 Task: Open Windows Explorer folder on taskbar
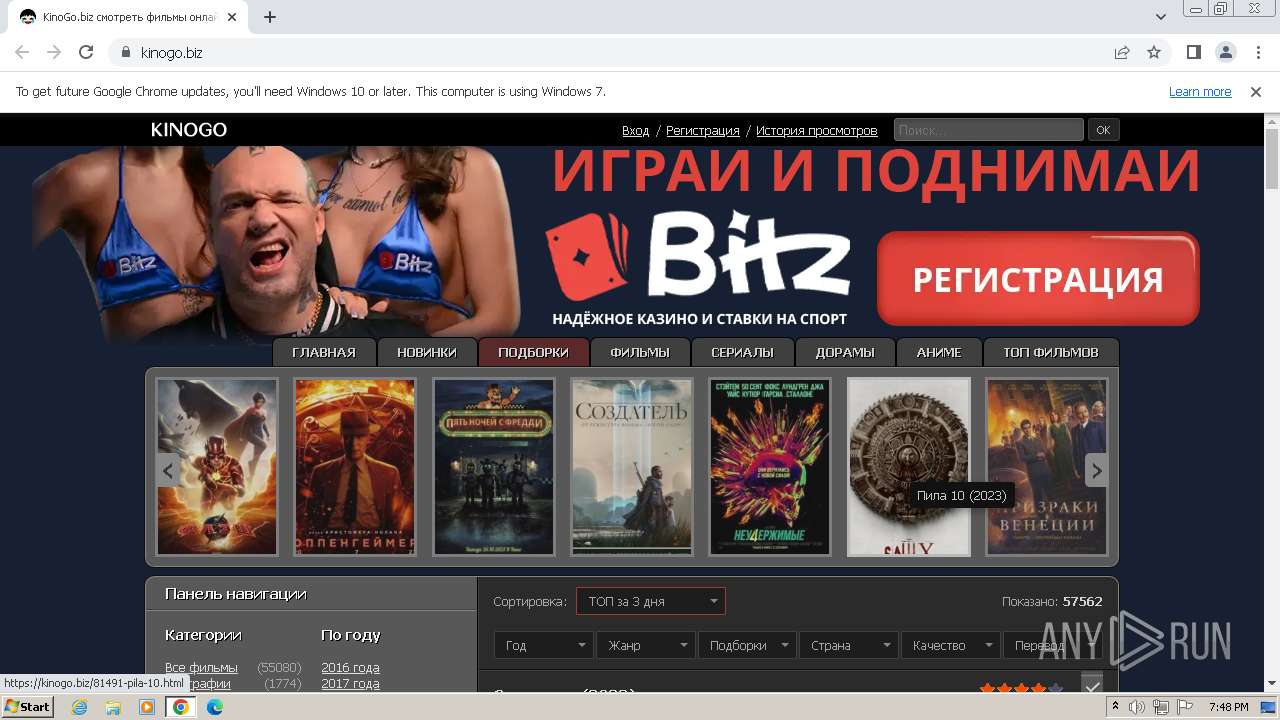[x=113, y=707]
